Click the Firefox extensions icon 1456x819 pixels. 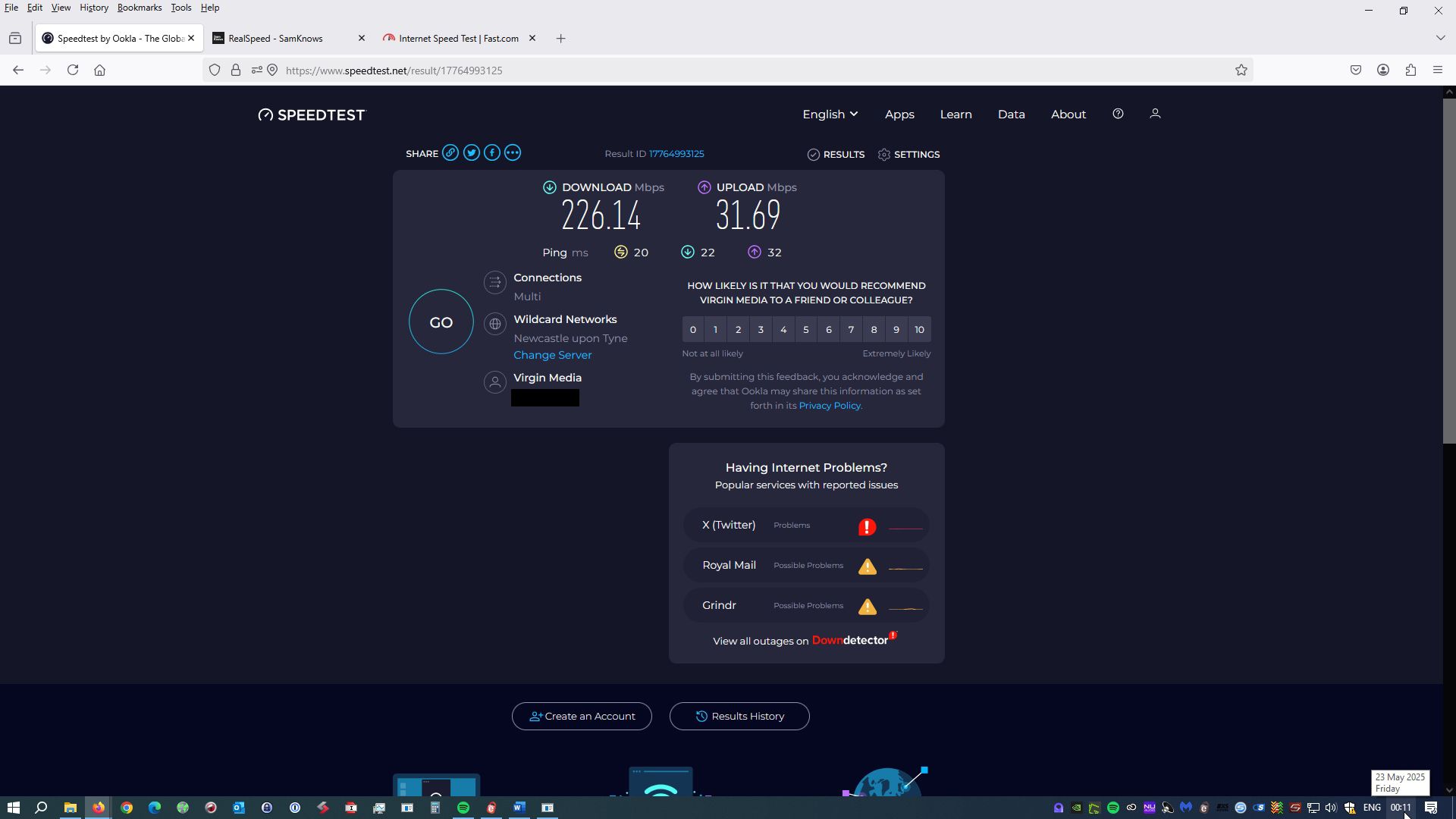pyautogui.click(x=1410, y=71)
